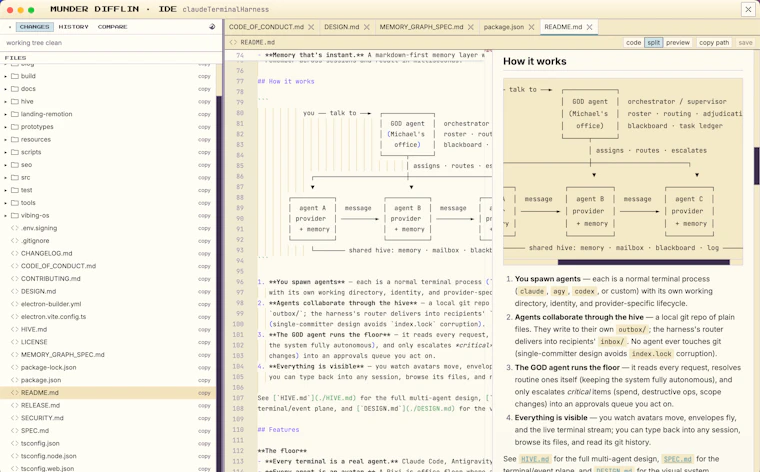Close the DESIGN.md editor tab
Screen dimensions: 760x472
point(367,27)
